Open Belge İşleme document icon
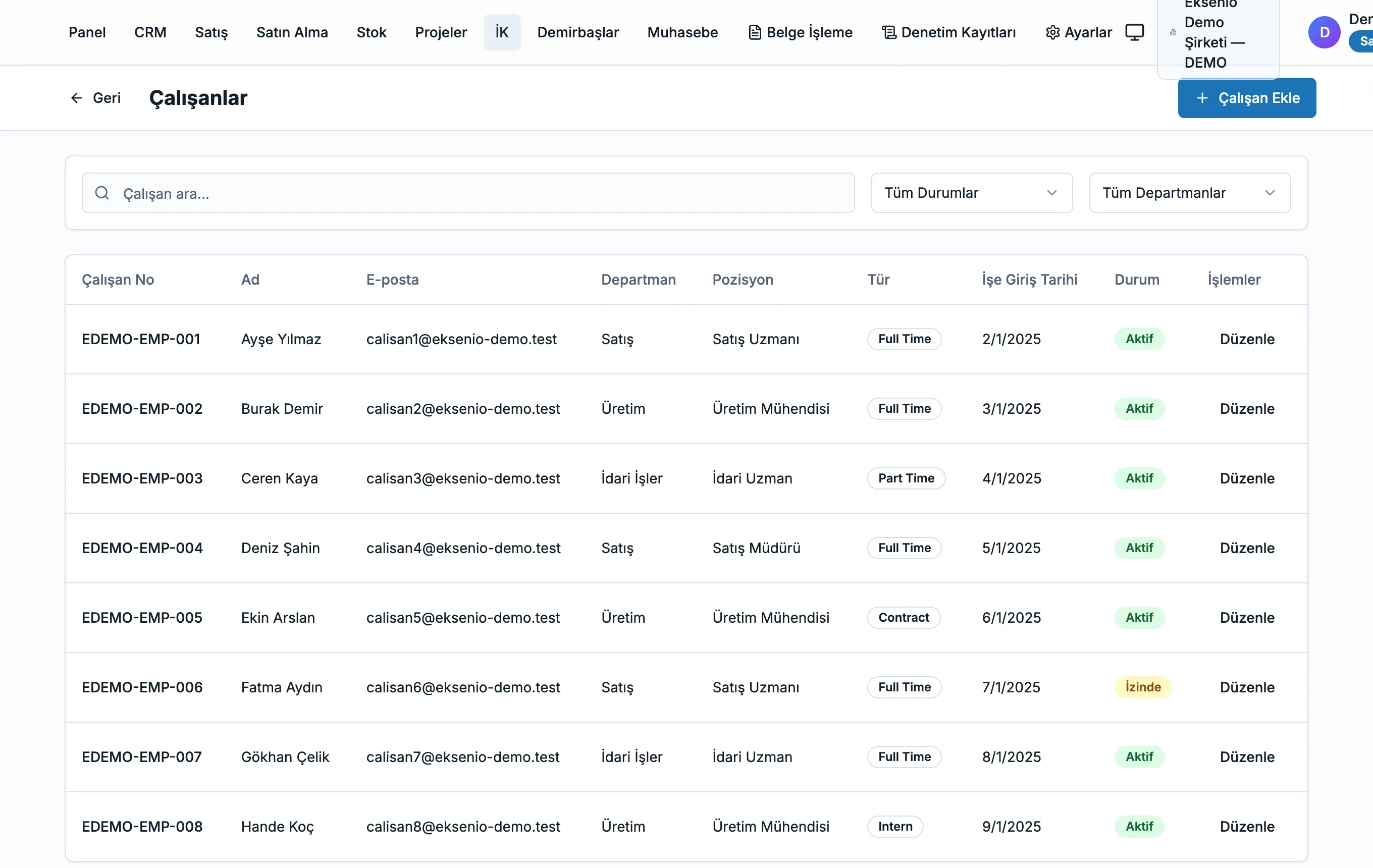 point(754,32)
